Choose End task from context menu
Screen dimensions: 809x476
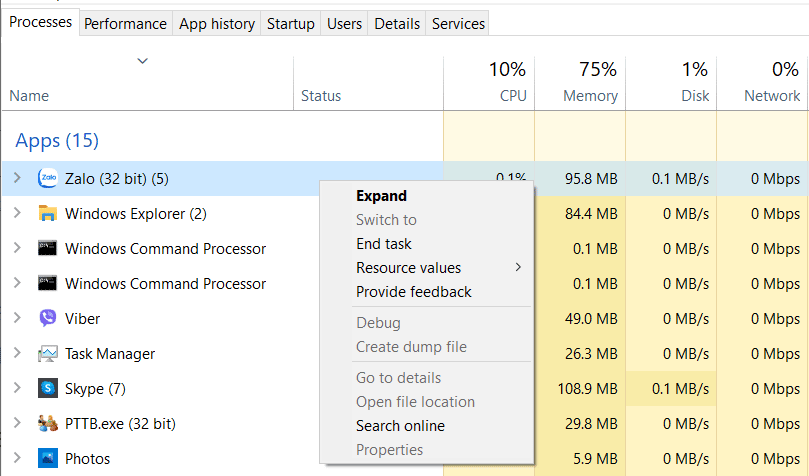click(x=384, y=244)
